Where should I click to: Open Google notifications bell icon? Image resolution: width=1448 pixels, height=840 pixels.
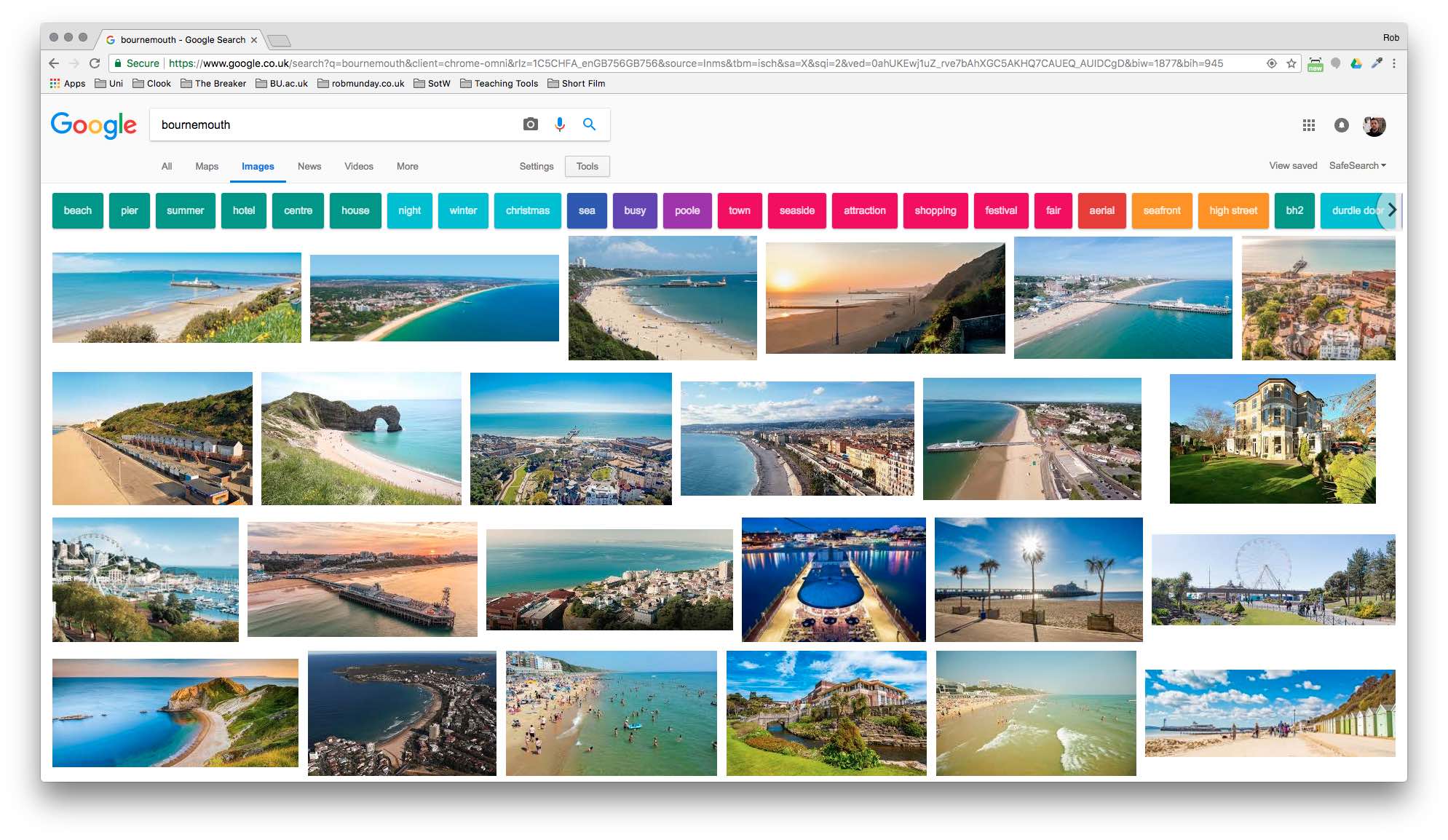click(1341, 125)
